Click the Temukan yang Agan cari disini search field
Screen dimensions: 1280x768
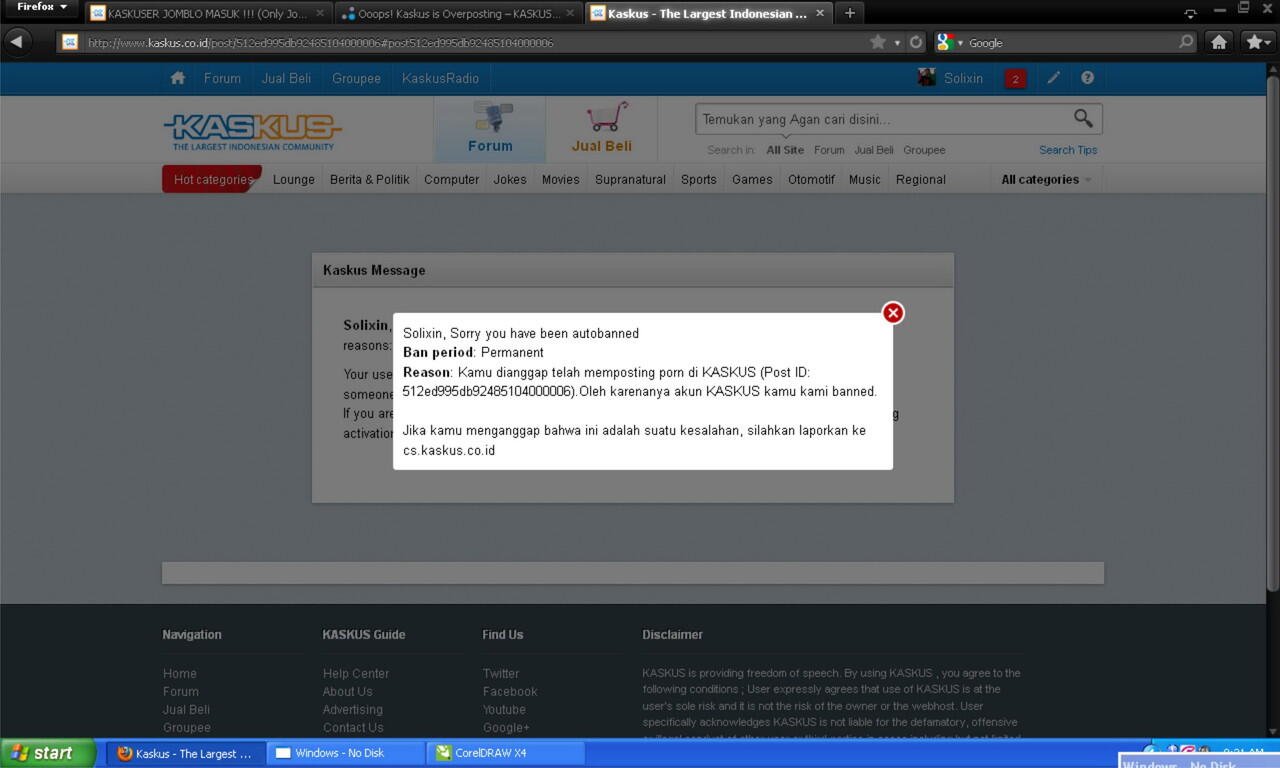[882, 119]
